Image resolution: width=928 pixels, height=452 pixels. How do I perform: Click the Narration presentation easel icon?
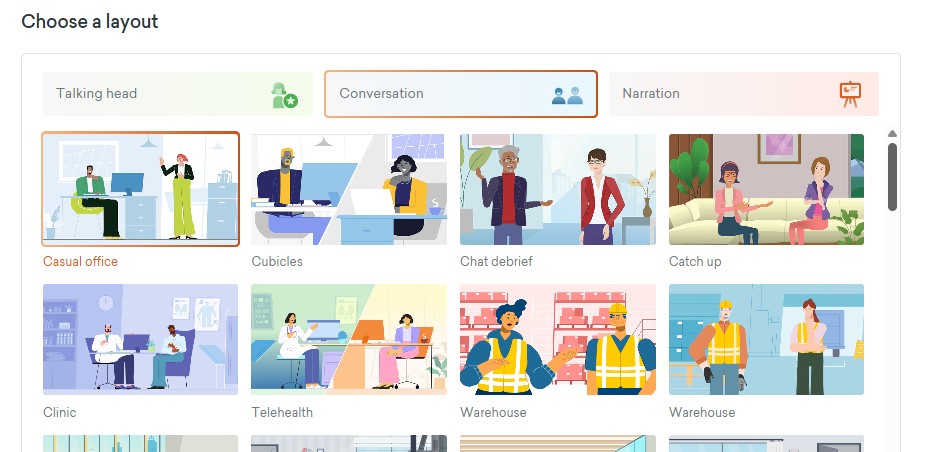coord(850,94)
